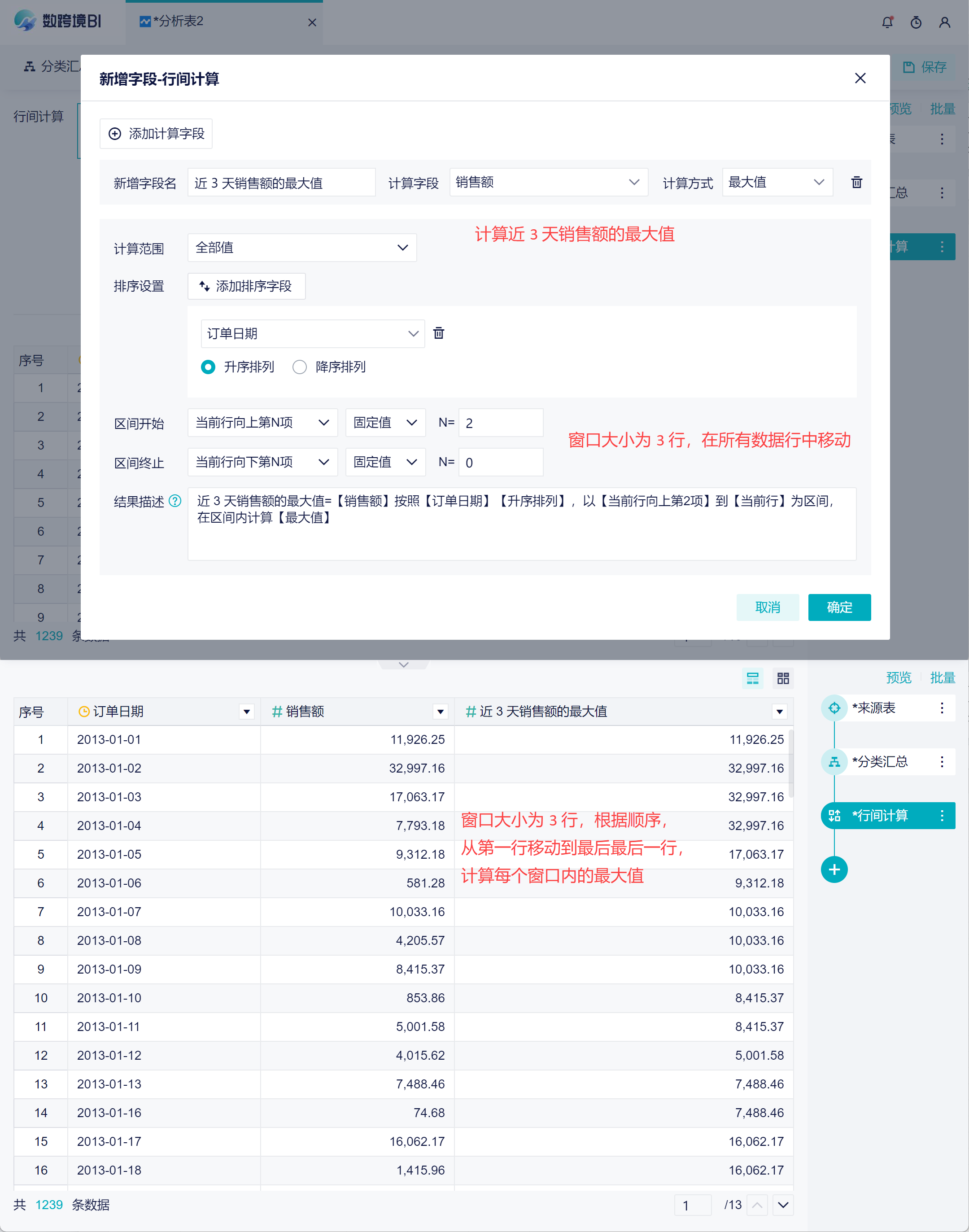
Task: Open the 区间开始 当前行向上第N项 dropdown
Action: (x=262, y=423)
